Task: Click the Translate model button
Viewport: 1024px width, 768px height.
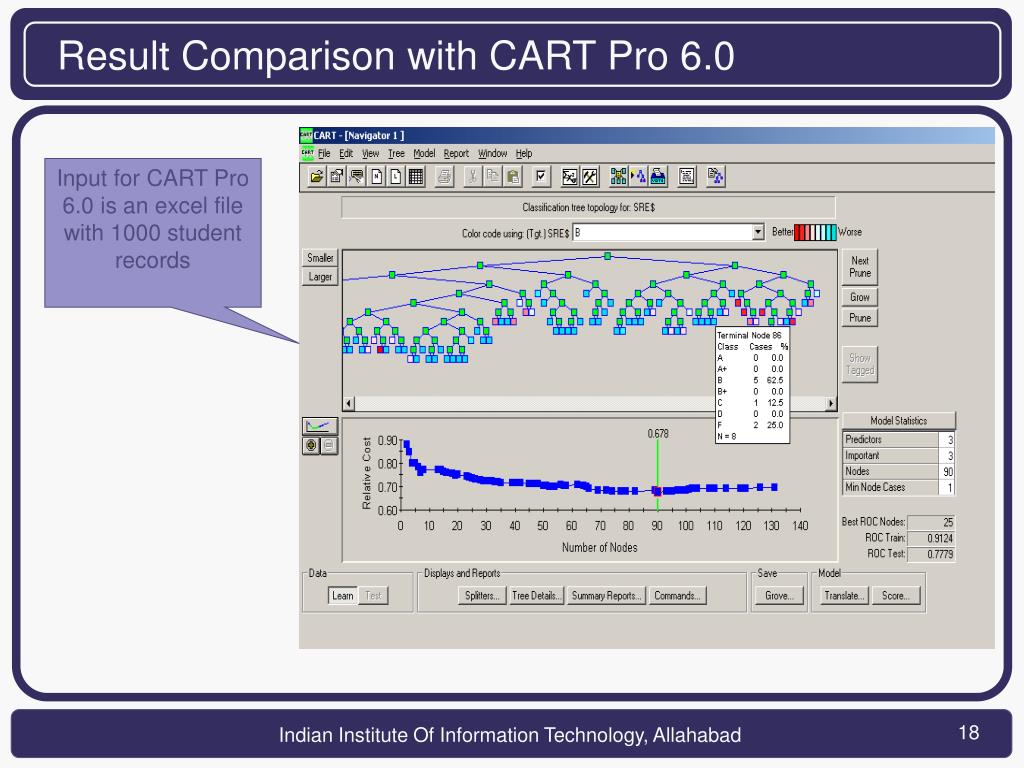Action: 844,596
